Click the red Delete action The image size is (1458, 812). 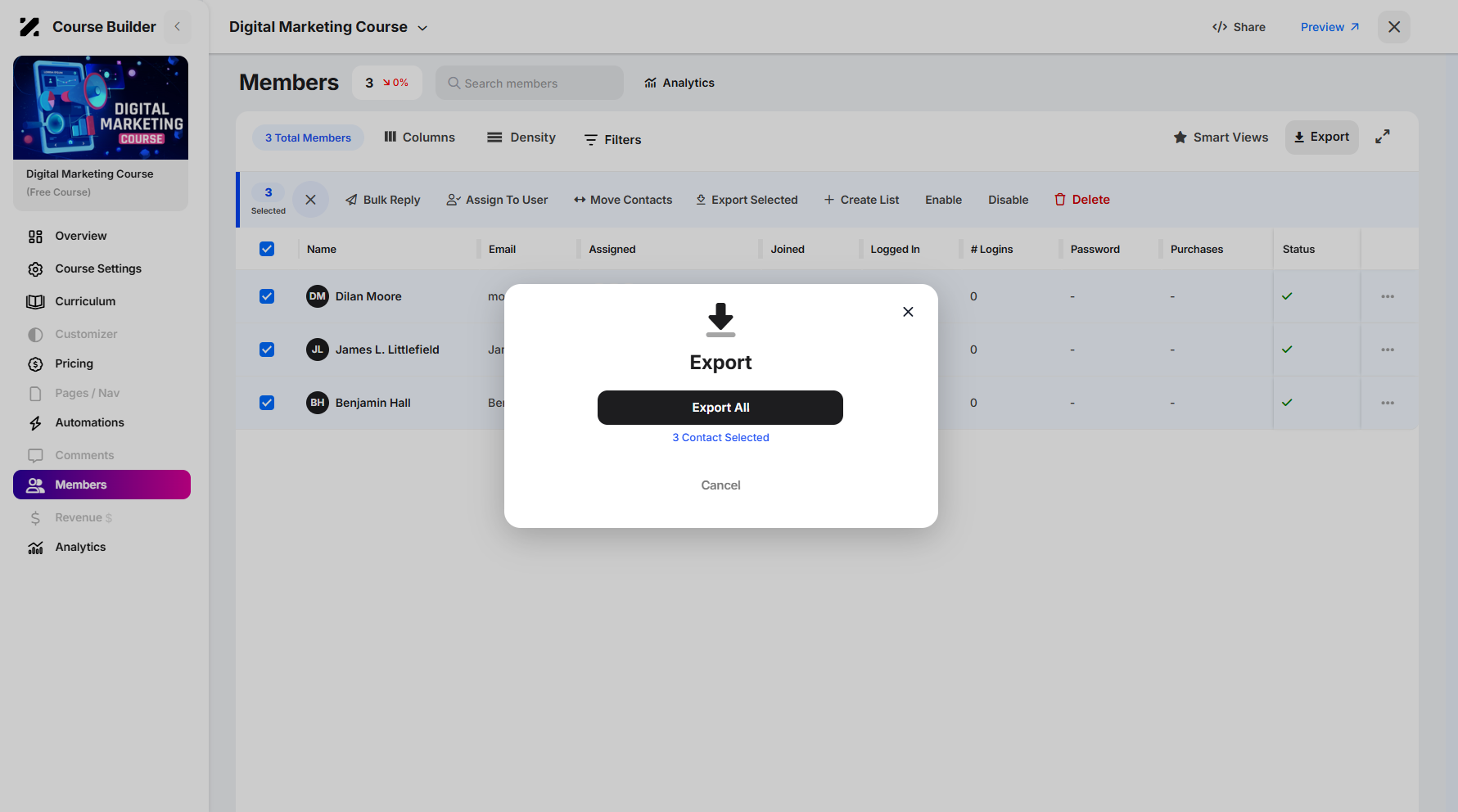coord(1082,200)
